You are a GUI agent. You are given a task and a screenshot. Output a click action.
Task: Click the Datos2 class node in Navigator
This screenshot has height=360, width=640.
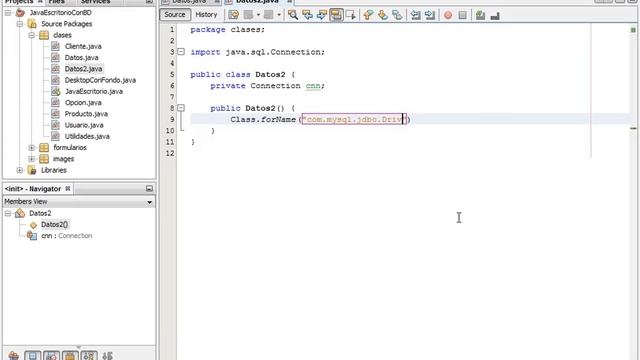click(x=40, y=213)
